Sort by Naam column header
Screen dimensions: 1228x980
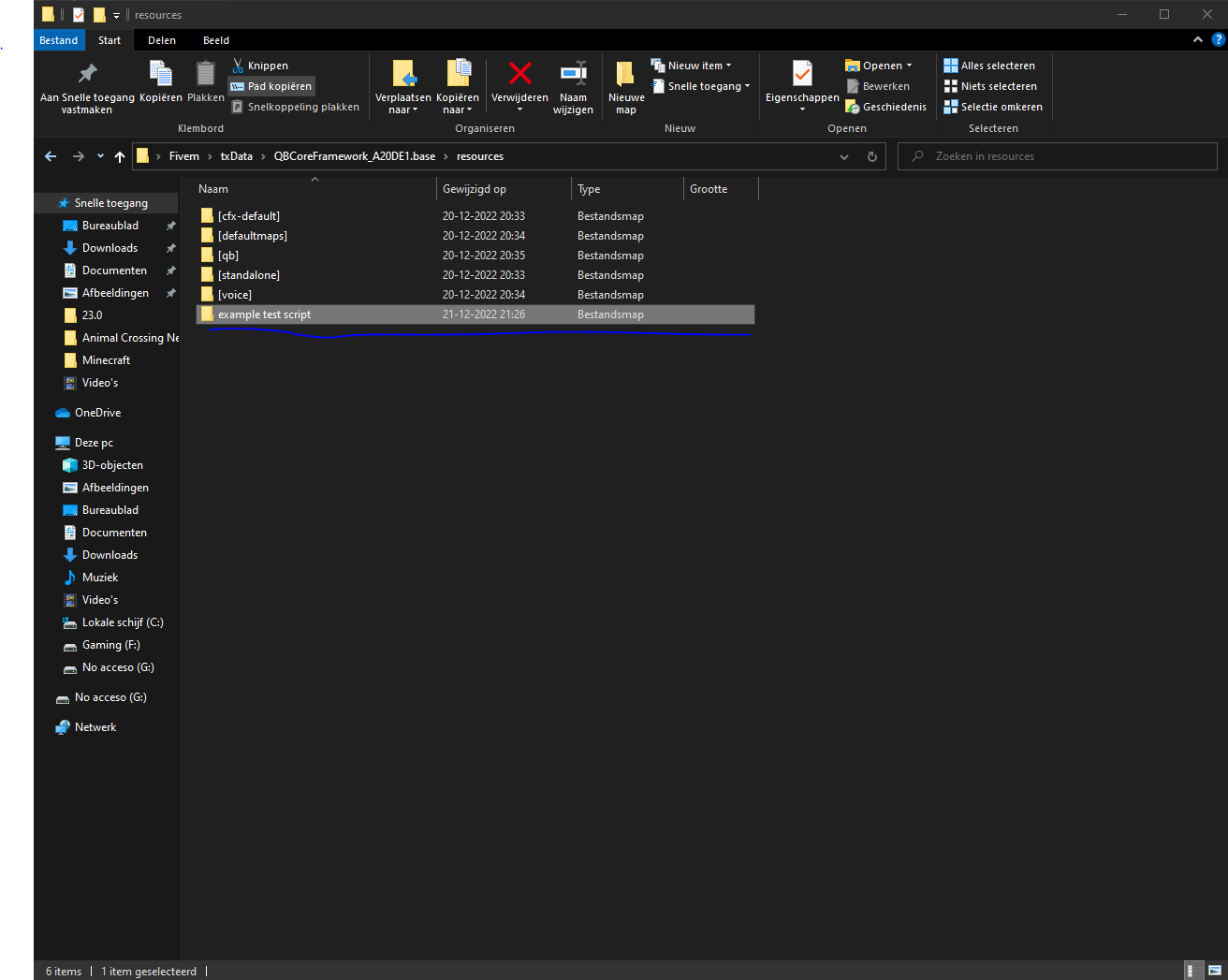coord(314,189)
